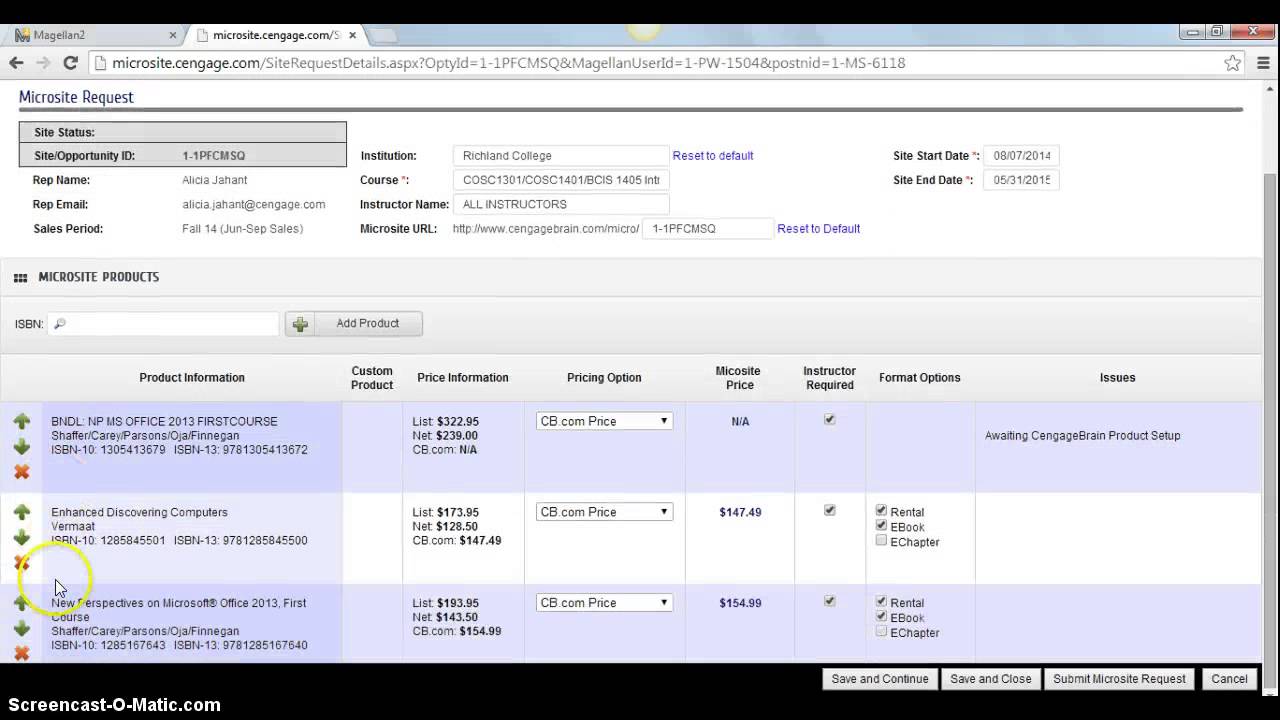
Task: Edit the Course field
Action: pos(561,180)
